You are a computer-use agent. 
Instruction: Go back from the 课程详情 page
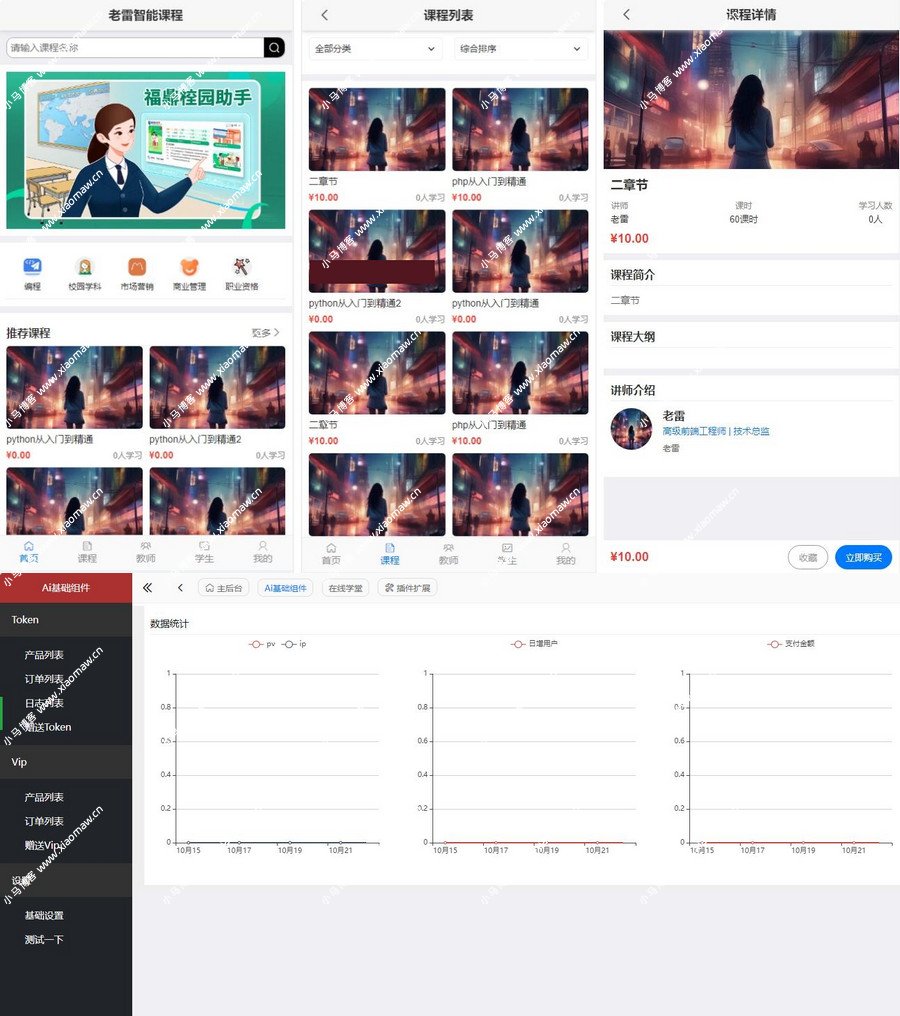tap(626, 15)
